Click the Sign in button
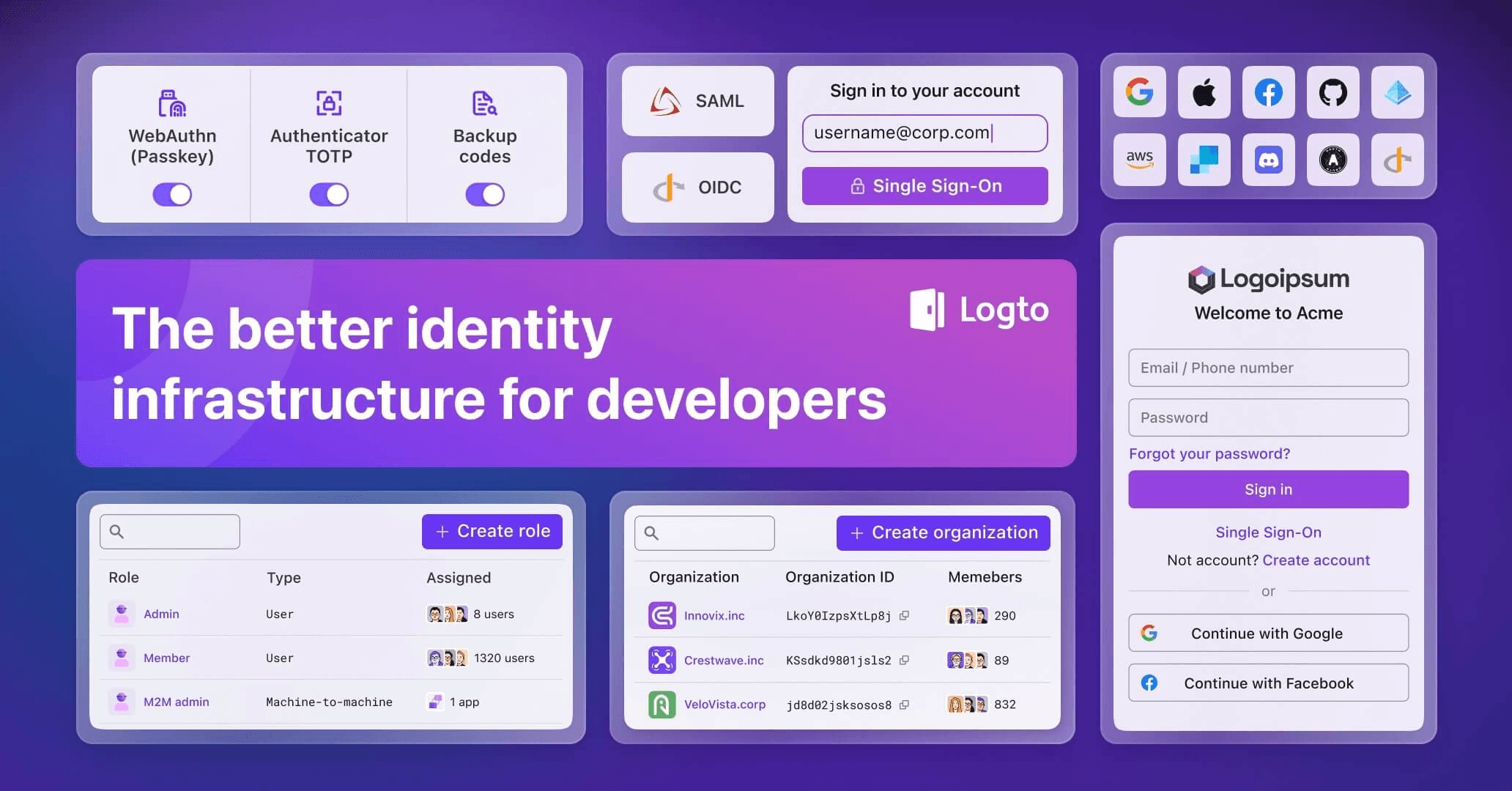This screenshot has width=1512, height=791. point(1269,489)
